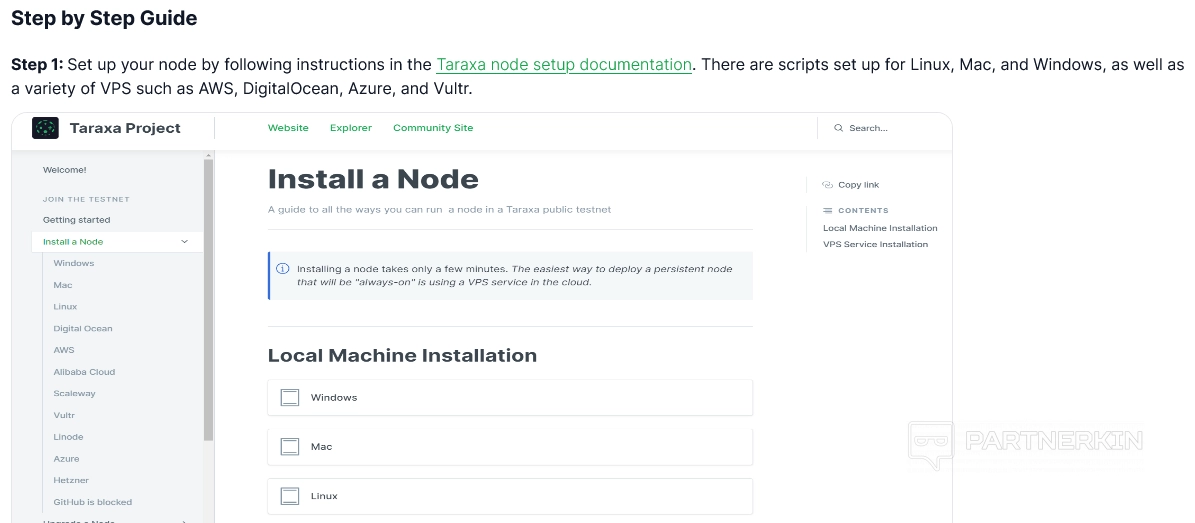
Task: Open the Digital Ocean sidebar entry
Action: [82, 329]
